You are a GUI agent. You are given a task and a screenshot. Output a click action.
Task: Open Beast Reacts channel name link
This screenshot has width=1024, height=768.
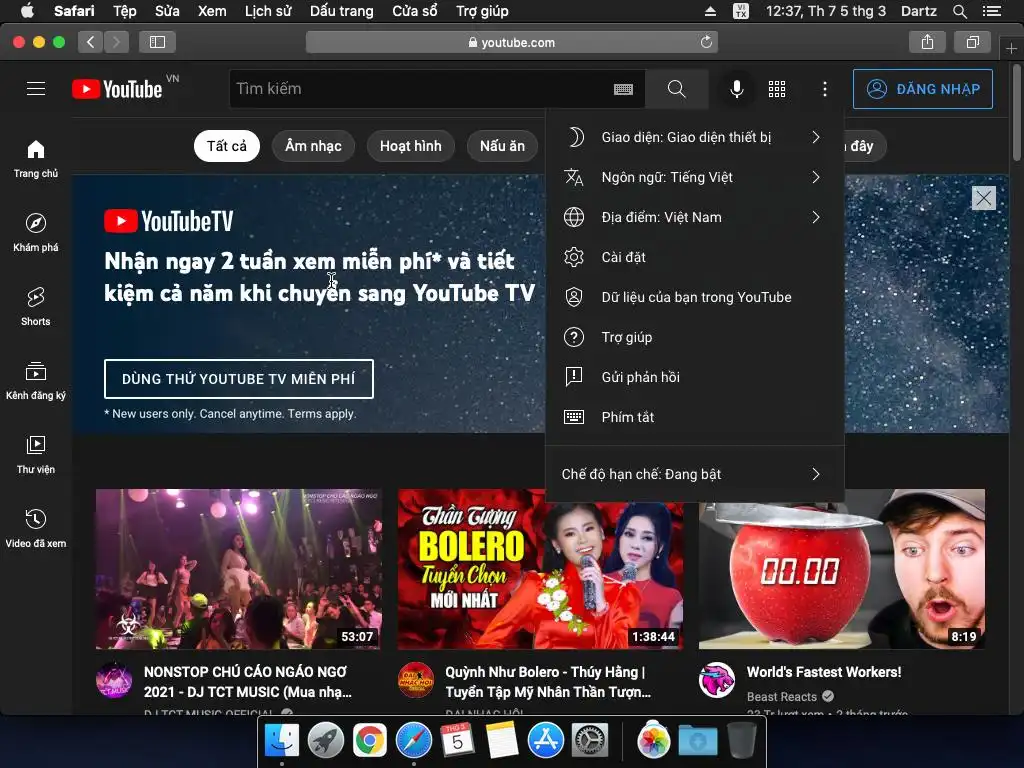pyautogui.click(x=782, y=697)
